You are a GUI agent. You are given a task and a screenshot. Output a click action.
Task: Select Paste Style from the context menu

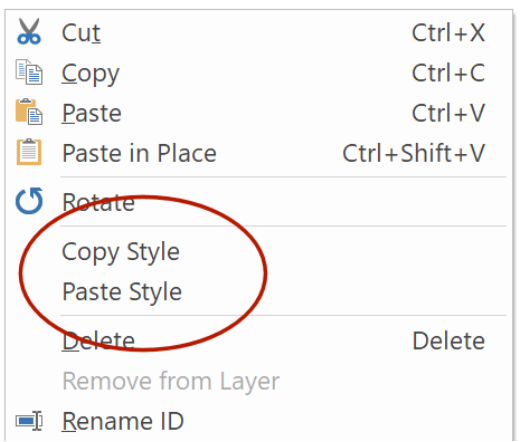(x=122, y=292)
